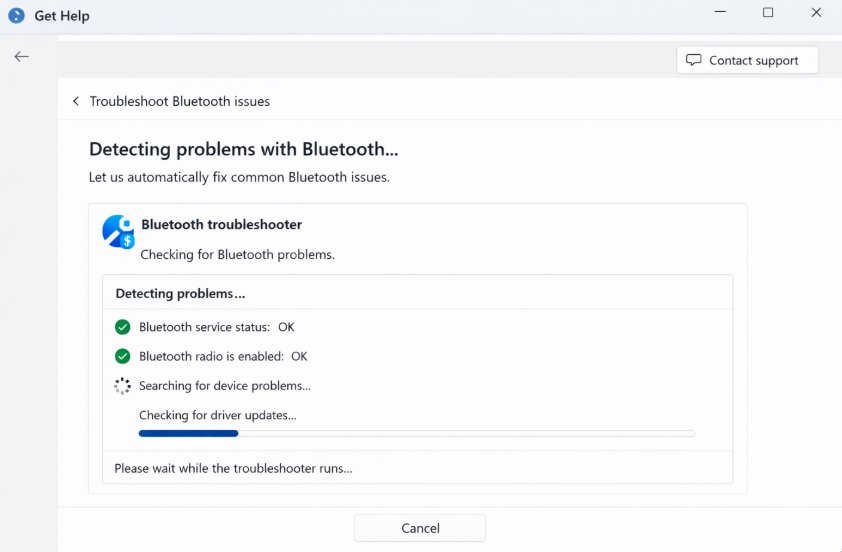842x552 pixels.
Task: Click the spinner next to Searching for device problems
Action: point(122,386)
